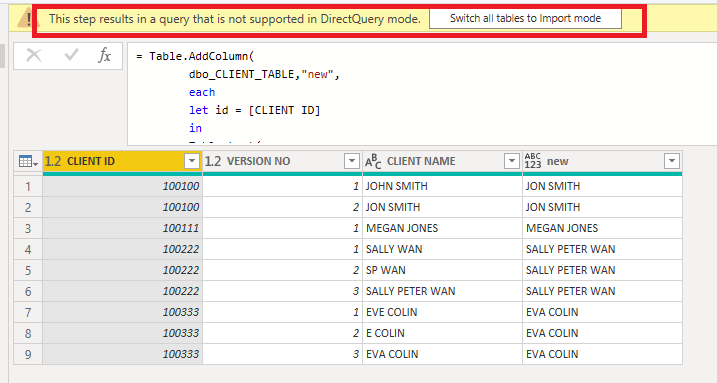Open new column filter dropdown

tap(672, 161)
